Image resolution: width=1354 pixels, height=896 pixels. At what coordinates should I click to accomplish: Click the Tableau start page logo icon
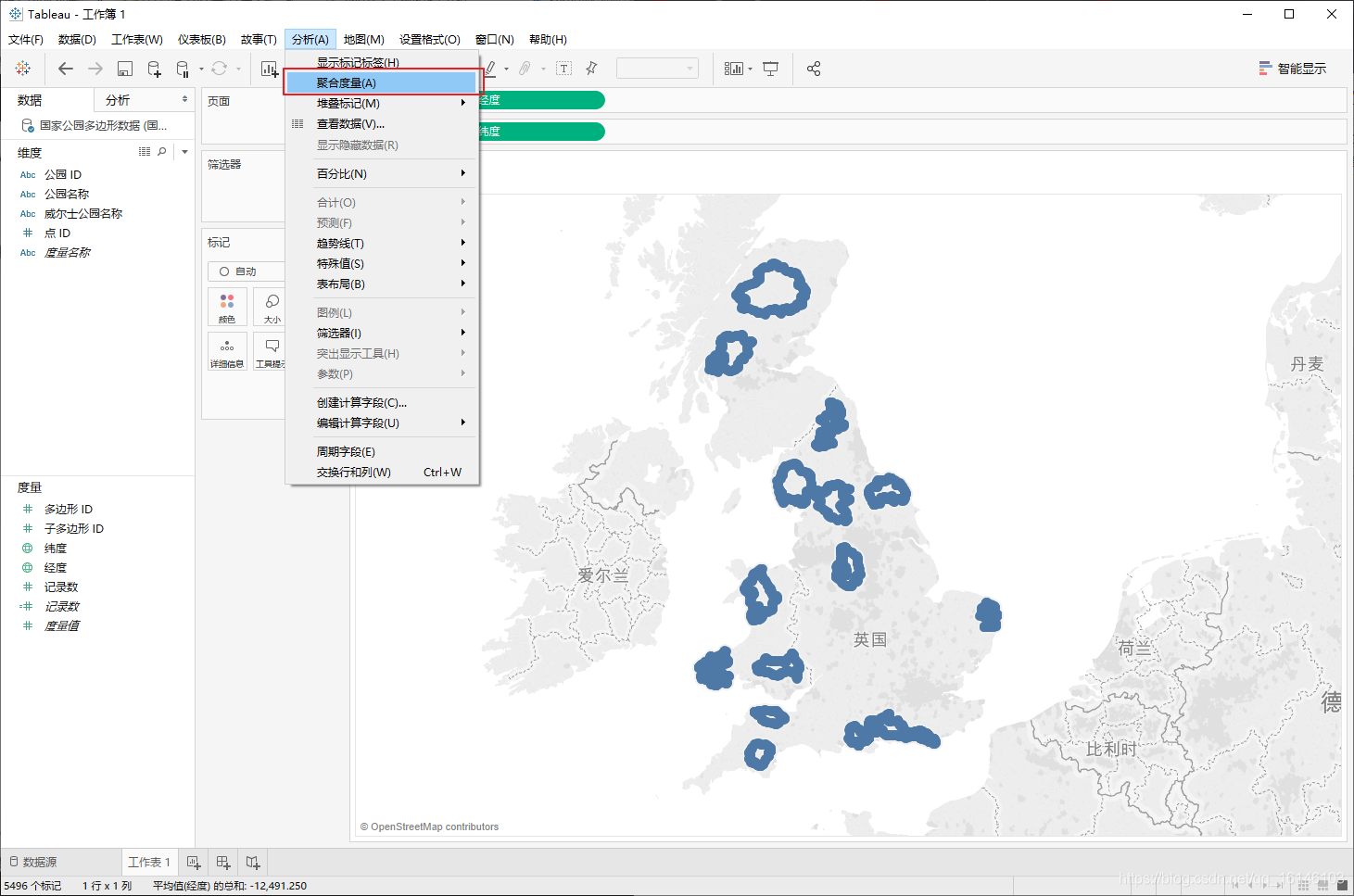(23, 69)
